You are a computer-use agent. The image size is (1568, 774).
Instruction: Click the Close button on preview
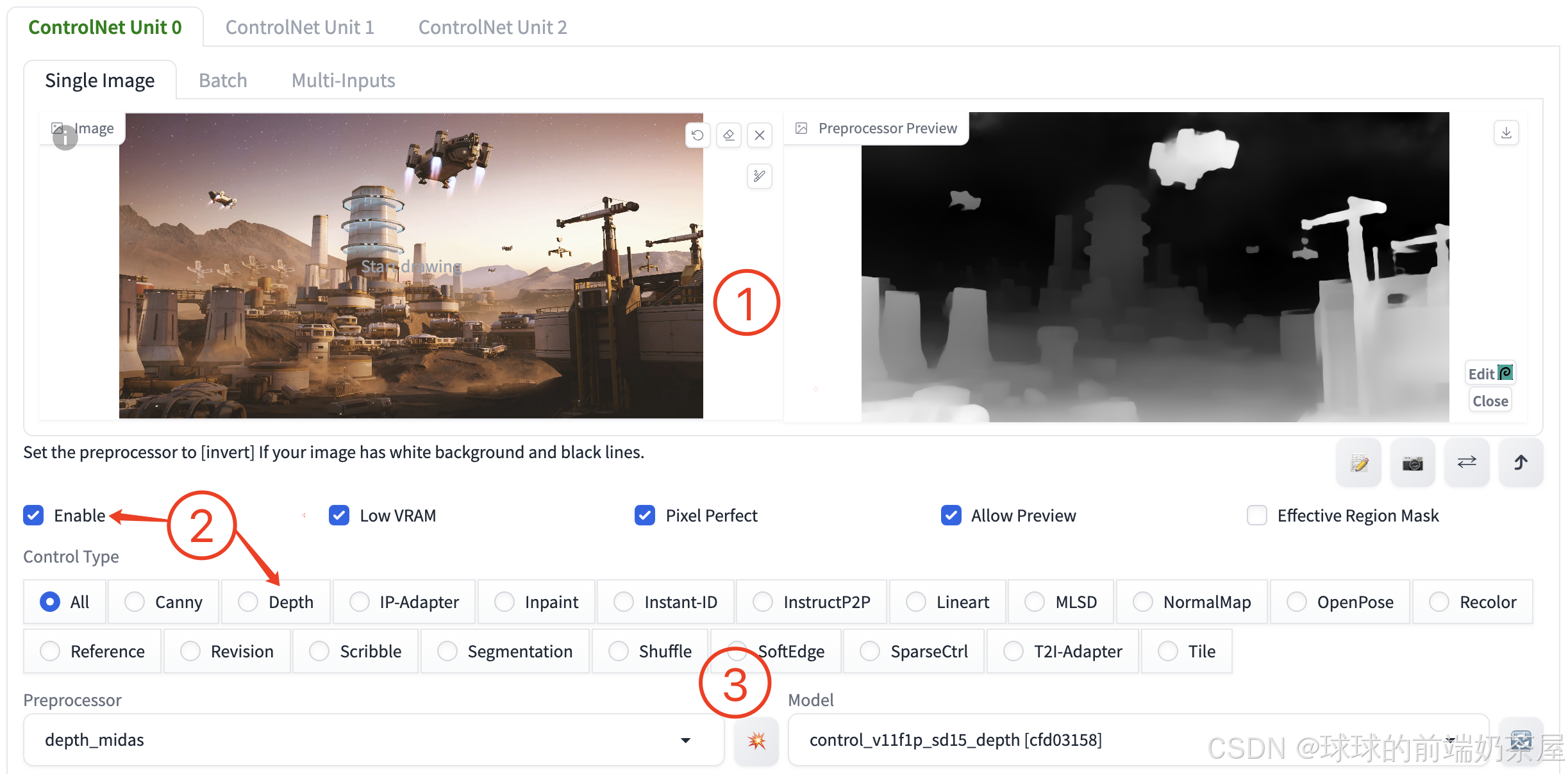tap(1490, 401)
